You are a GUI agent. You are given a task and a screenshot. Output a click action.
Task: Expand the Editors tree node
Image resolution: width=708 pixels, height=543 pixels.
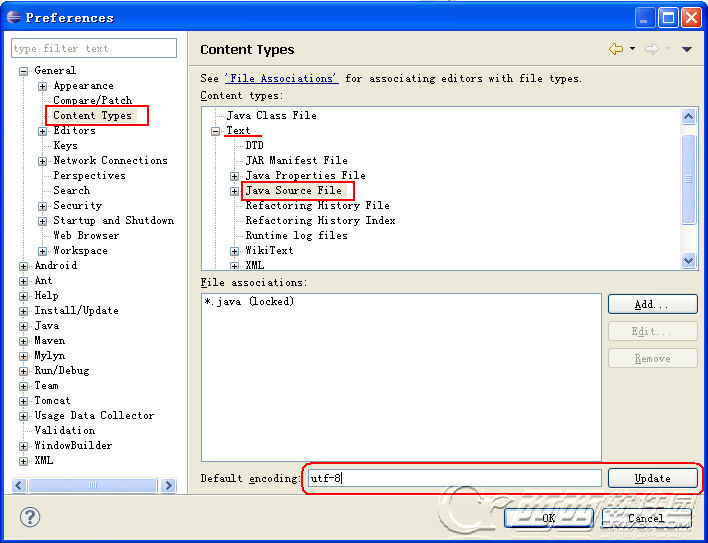click(43, 131)
